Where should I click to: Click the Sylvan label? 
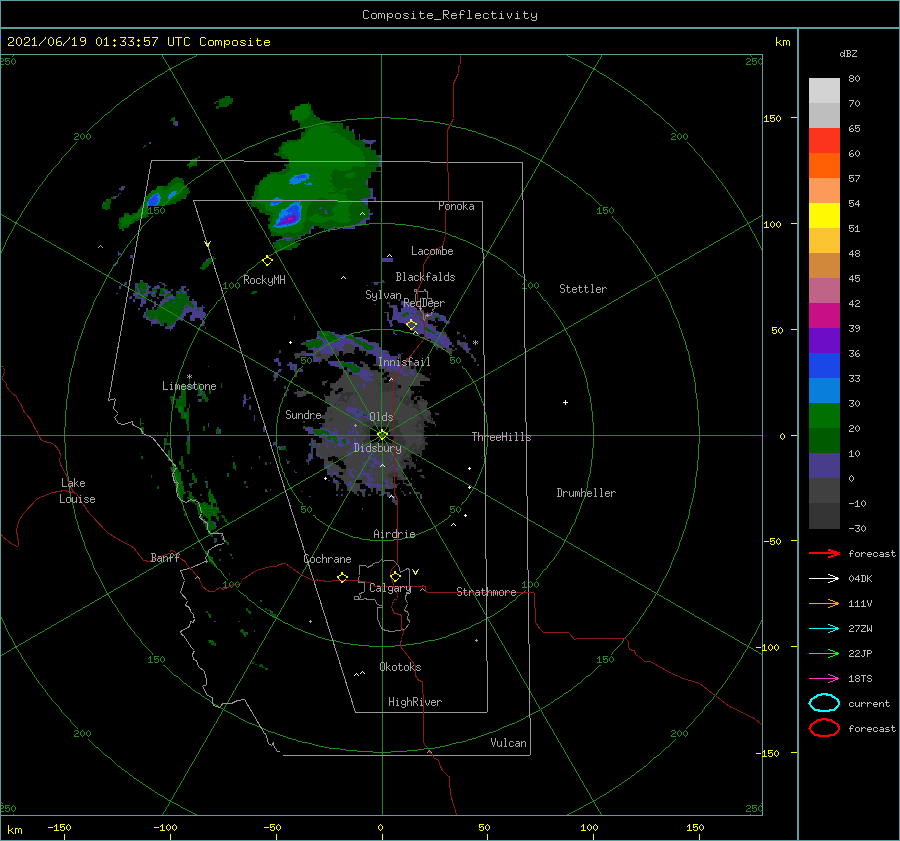point(383,295)
